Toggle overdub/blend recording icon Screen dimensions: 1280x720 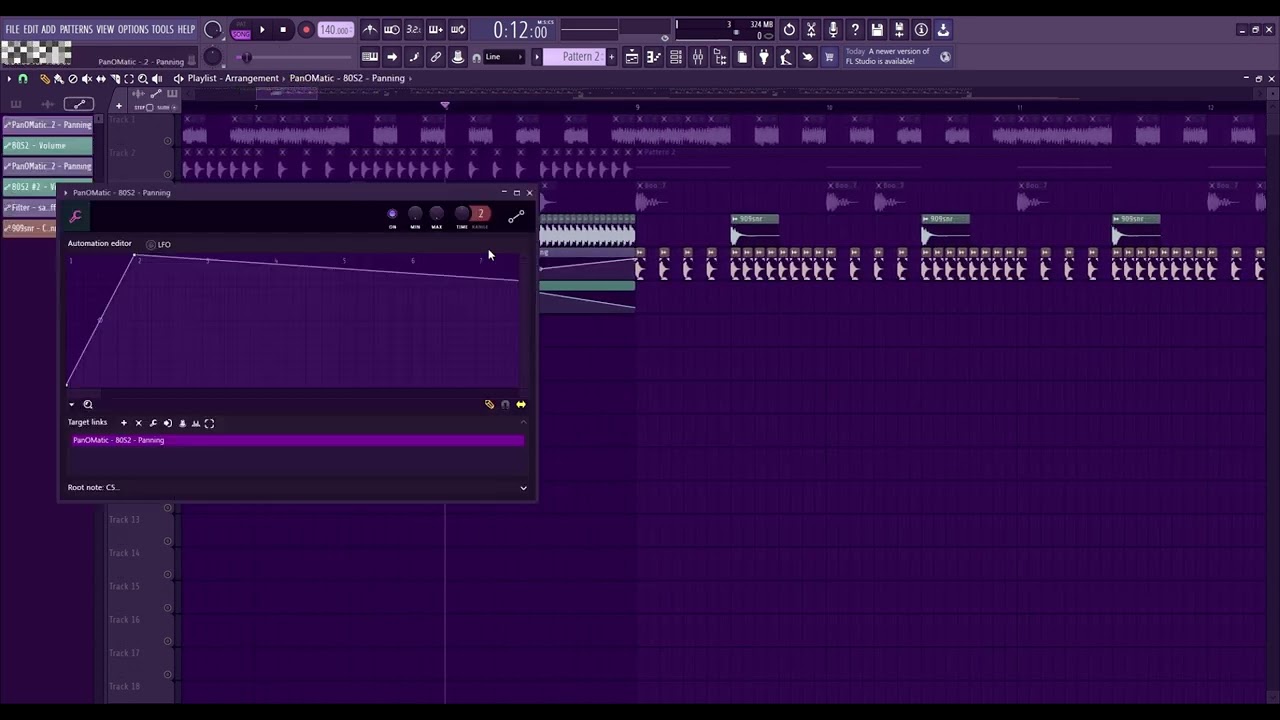[436, 30]
